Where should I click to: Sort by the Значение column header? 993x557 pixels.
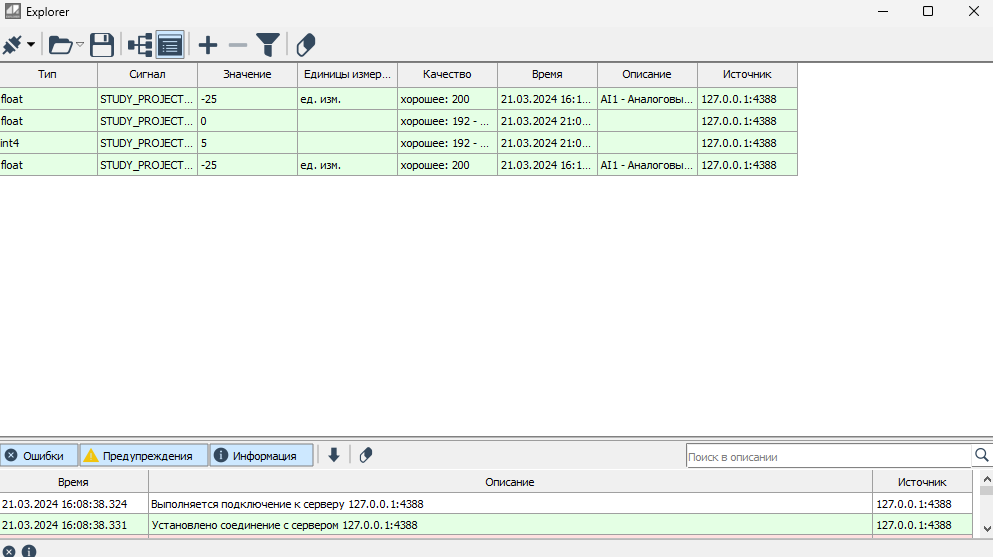(x=247, y=75)
